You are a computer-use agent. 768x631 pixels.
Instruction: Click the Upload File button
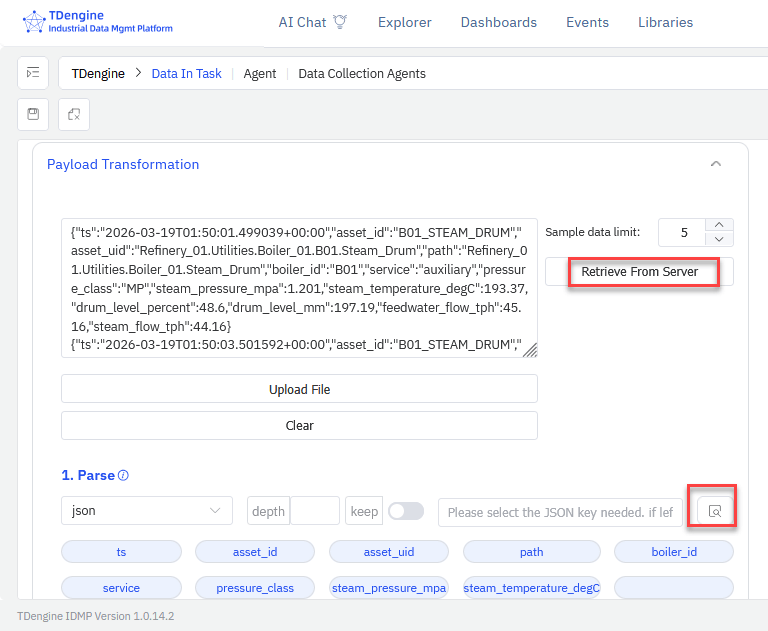coord(299,389)
